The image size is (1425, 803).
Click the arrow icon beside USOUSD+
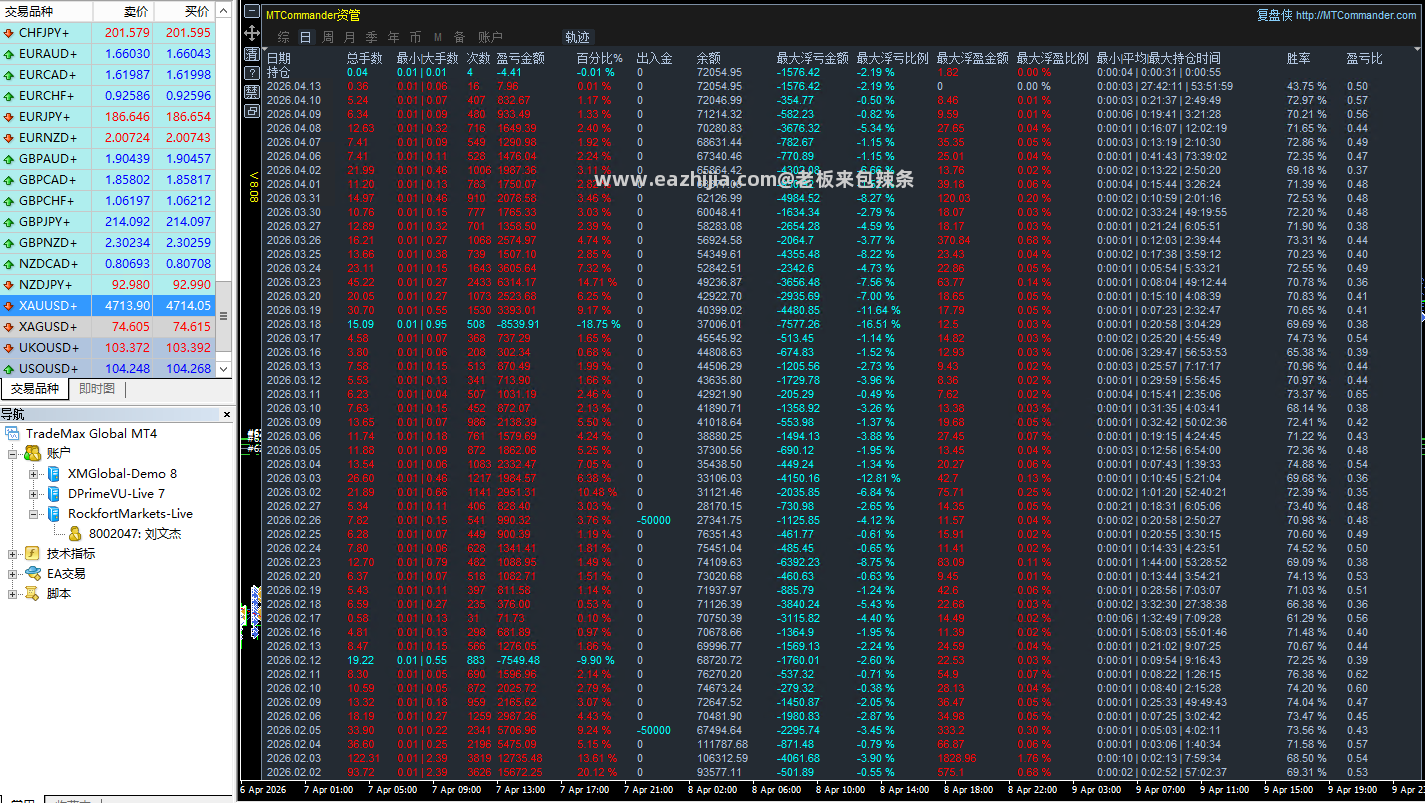[9, 369]
